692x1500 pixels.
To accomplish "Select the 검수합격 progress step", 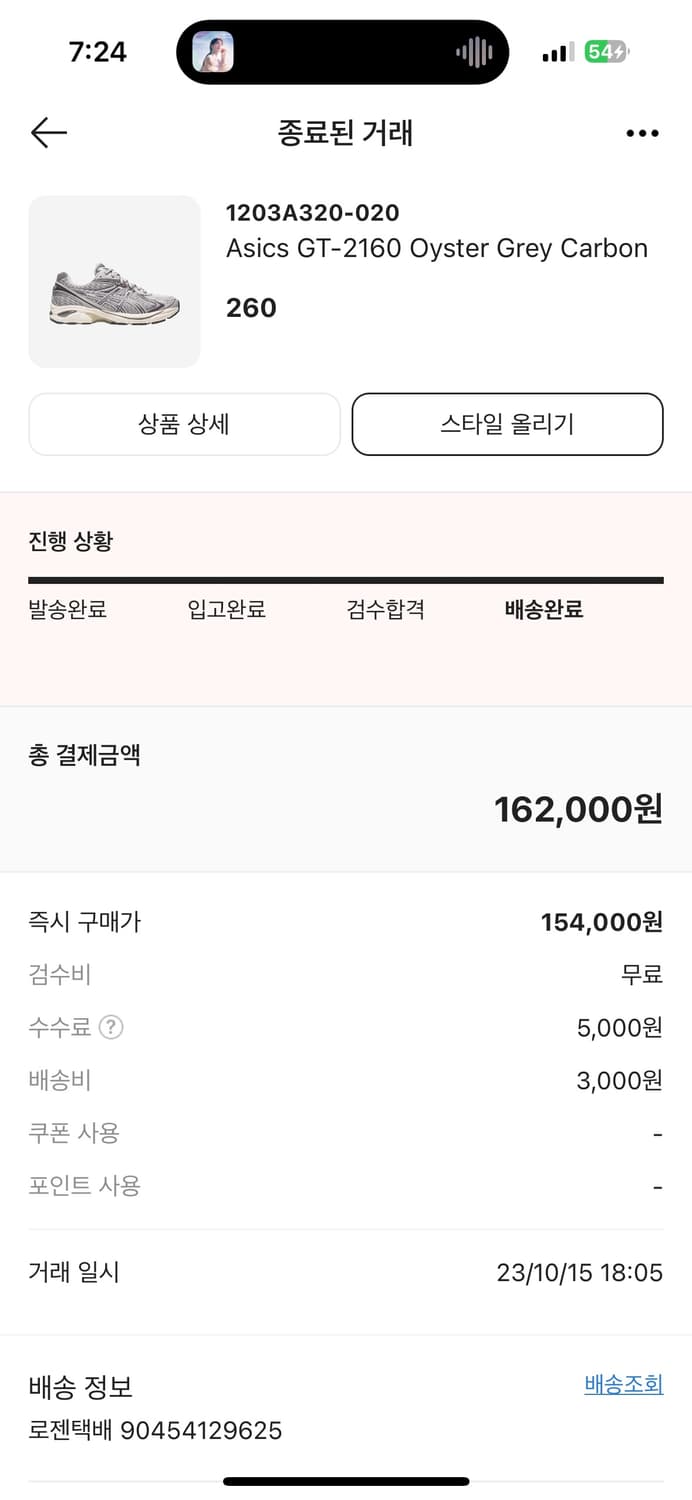I will [x=386, y=610].
